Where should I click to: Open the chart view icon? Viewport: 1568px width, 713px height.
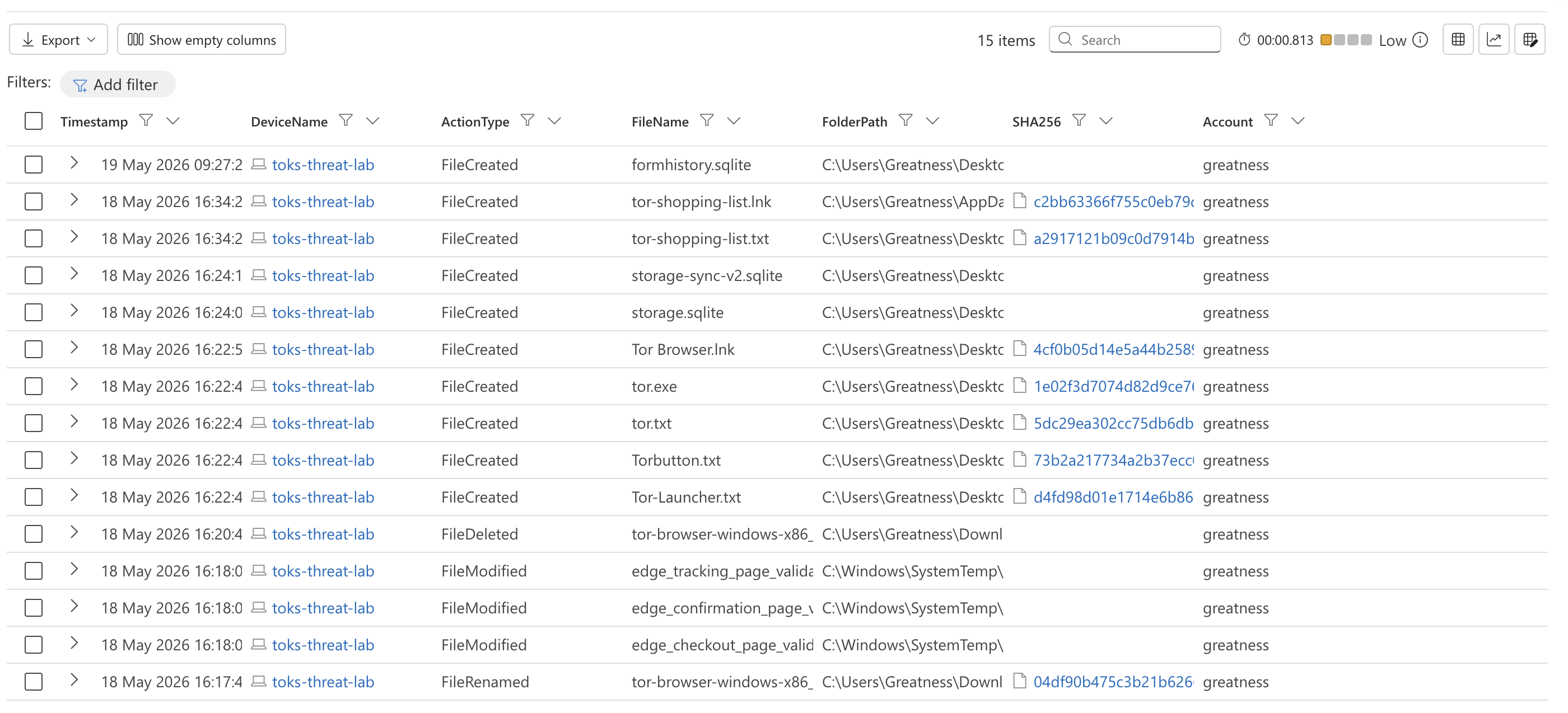point(1494,40)
